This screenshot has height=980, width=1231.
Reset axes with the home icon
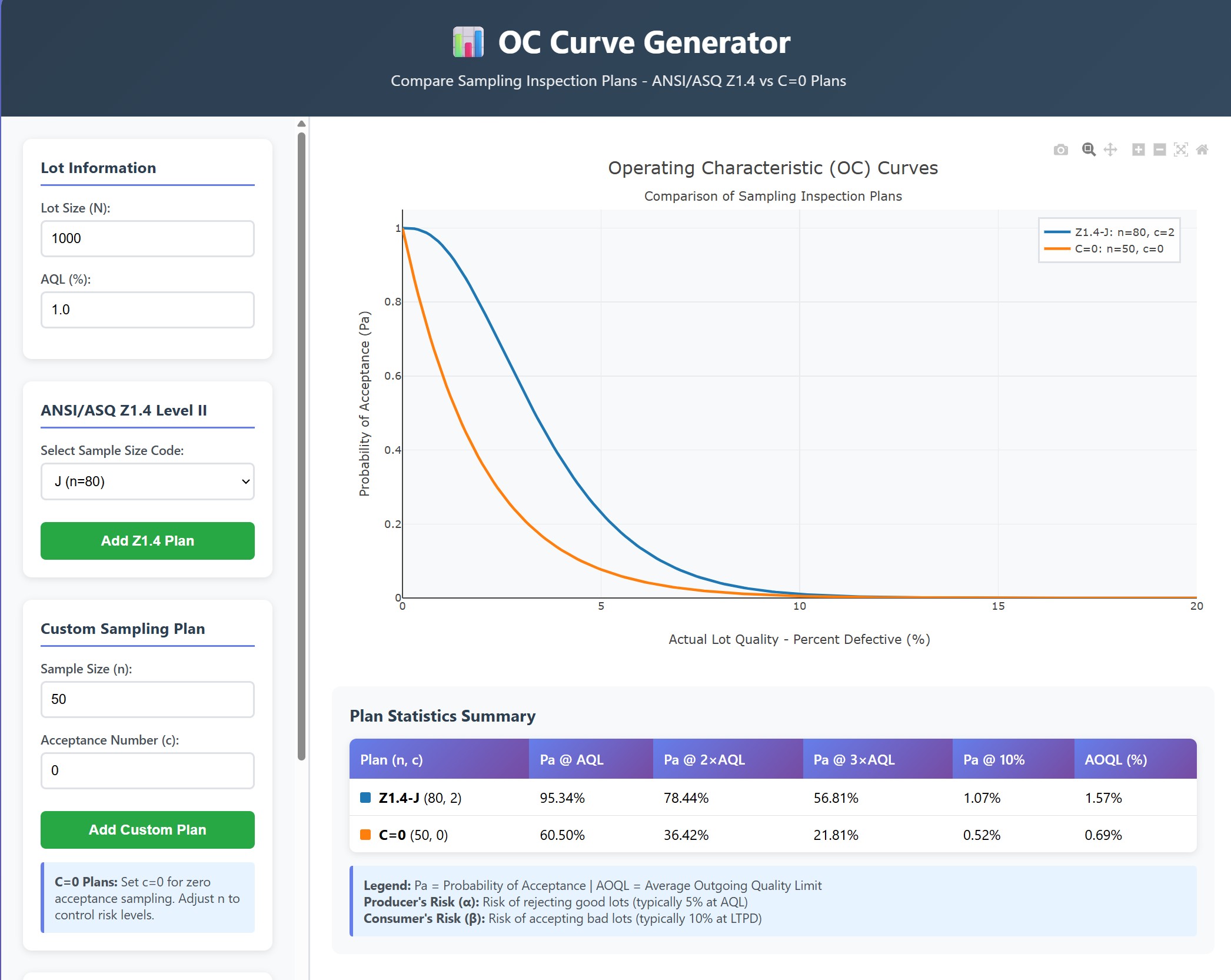click(1203, 150)
